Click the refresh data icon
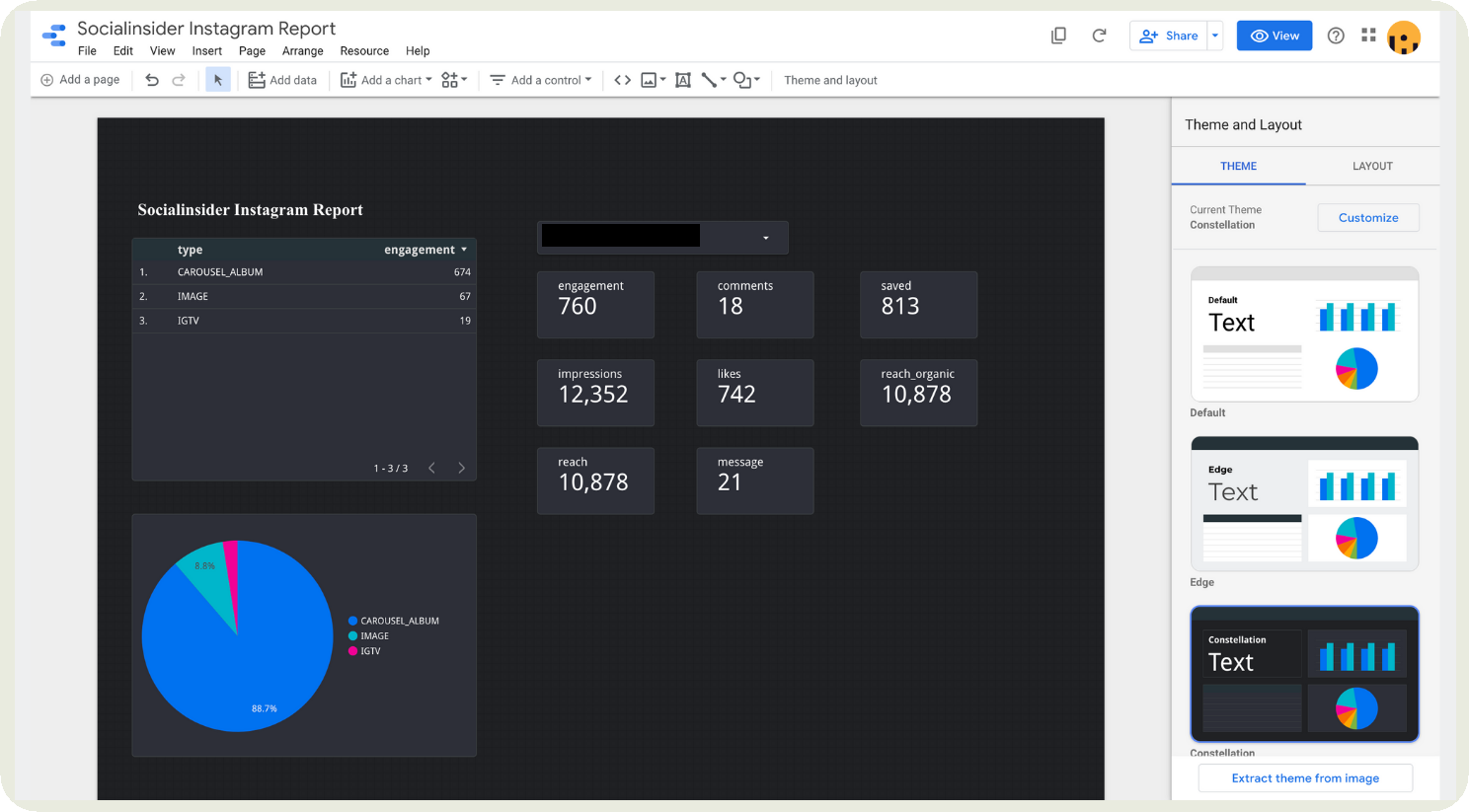The image size is (1469, 812). pos(1099,36)
